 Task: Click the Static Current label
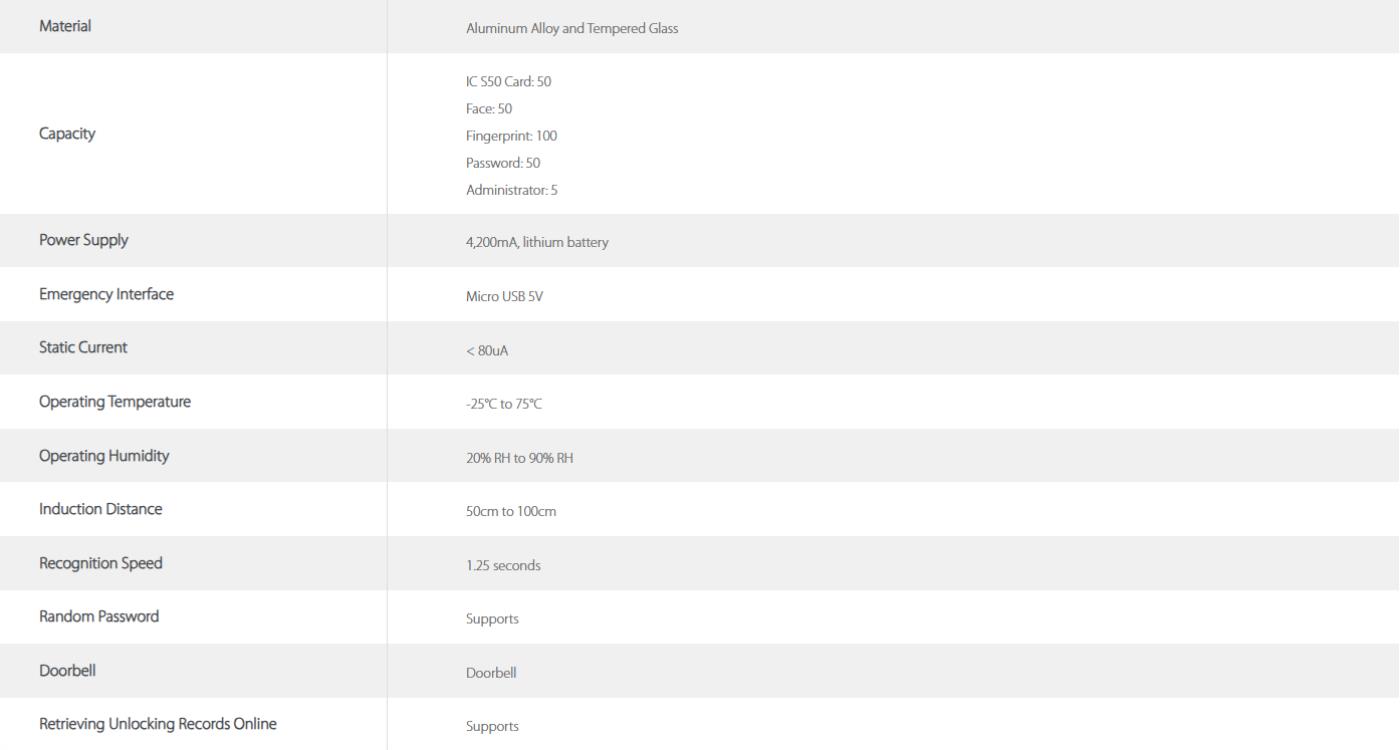click(83, 348)
